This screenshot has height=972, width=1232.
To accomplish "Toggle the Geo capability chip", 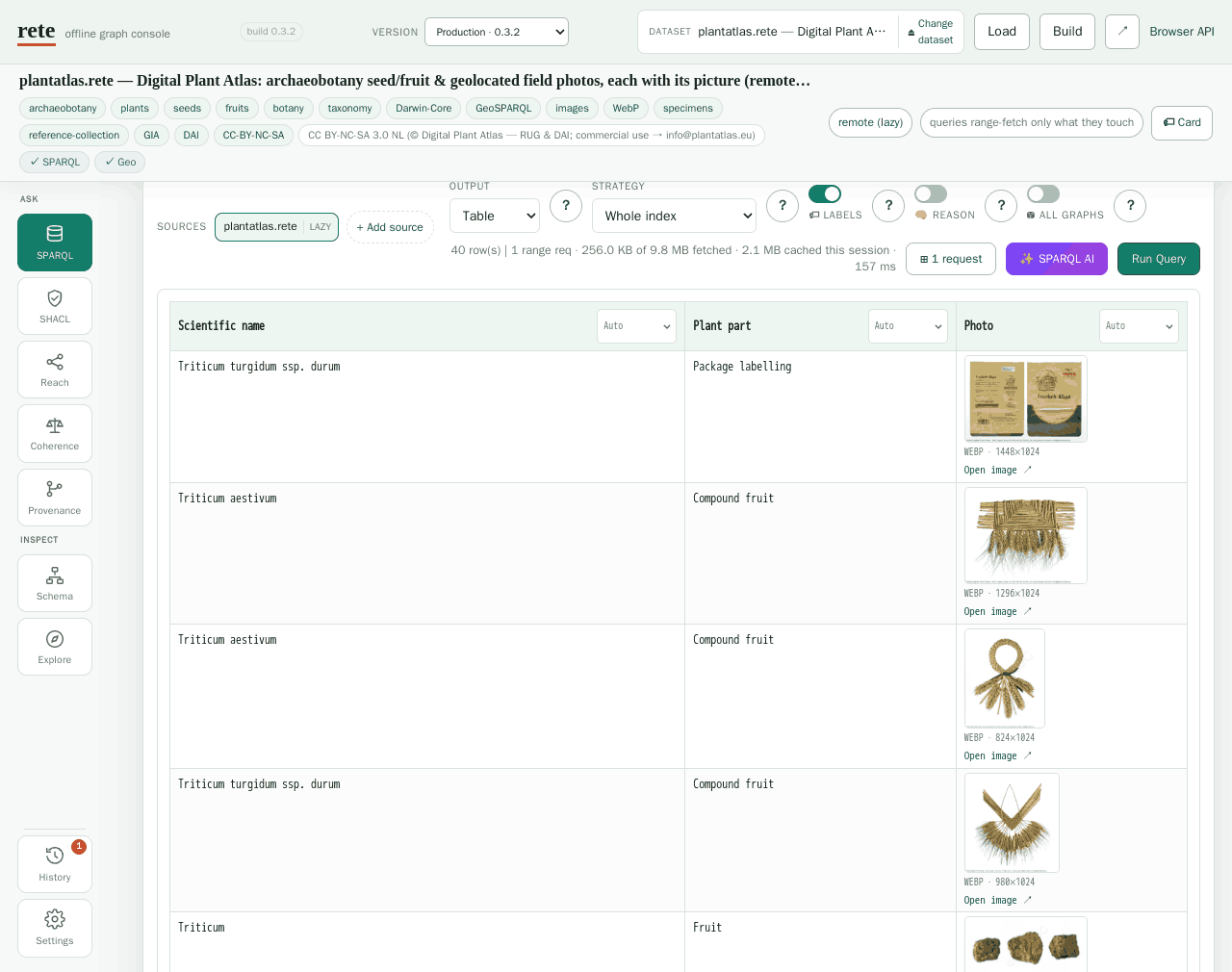I will tap(120, 162).
